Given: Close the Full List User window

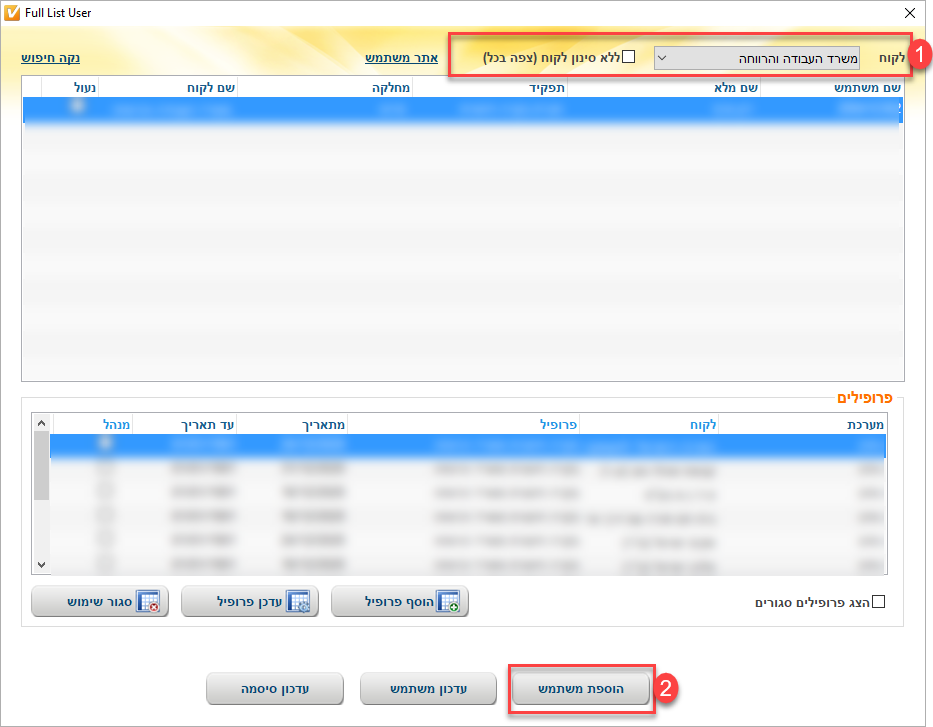Looking at the screenshot, I should click(x=909, y=13).
